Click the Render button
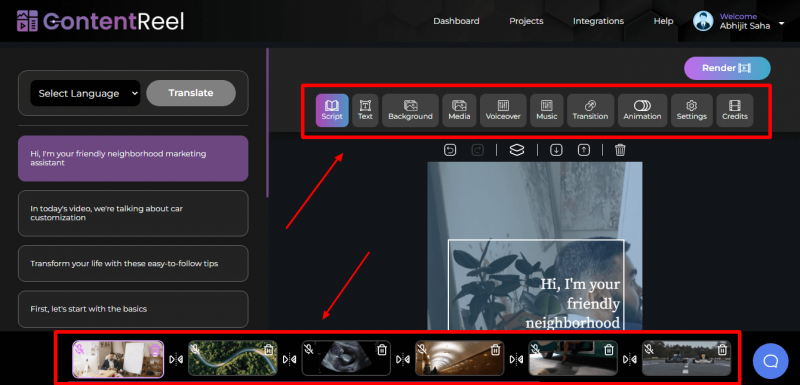The image size is (800, 385). (727, 68)
